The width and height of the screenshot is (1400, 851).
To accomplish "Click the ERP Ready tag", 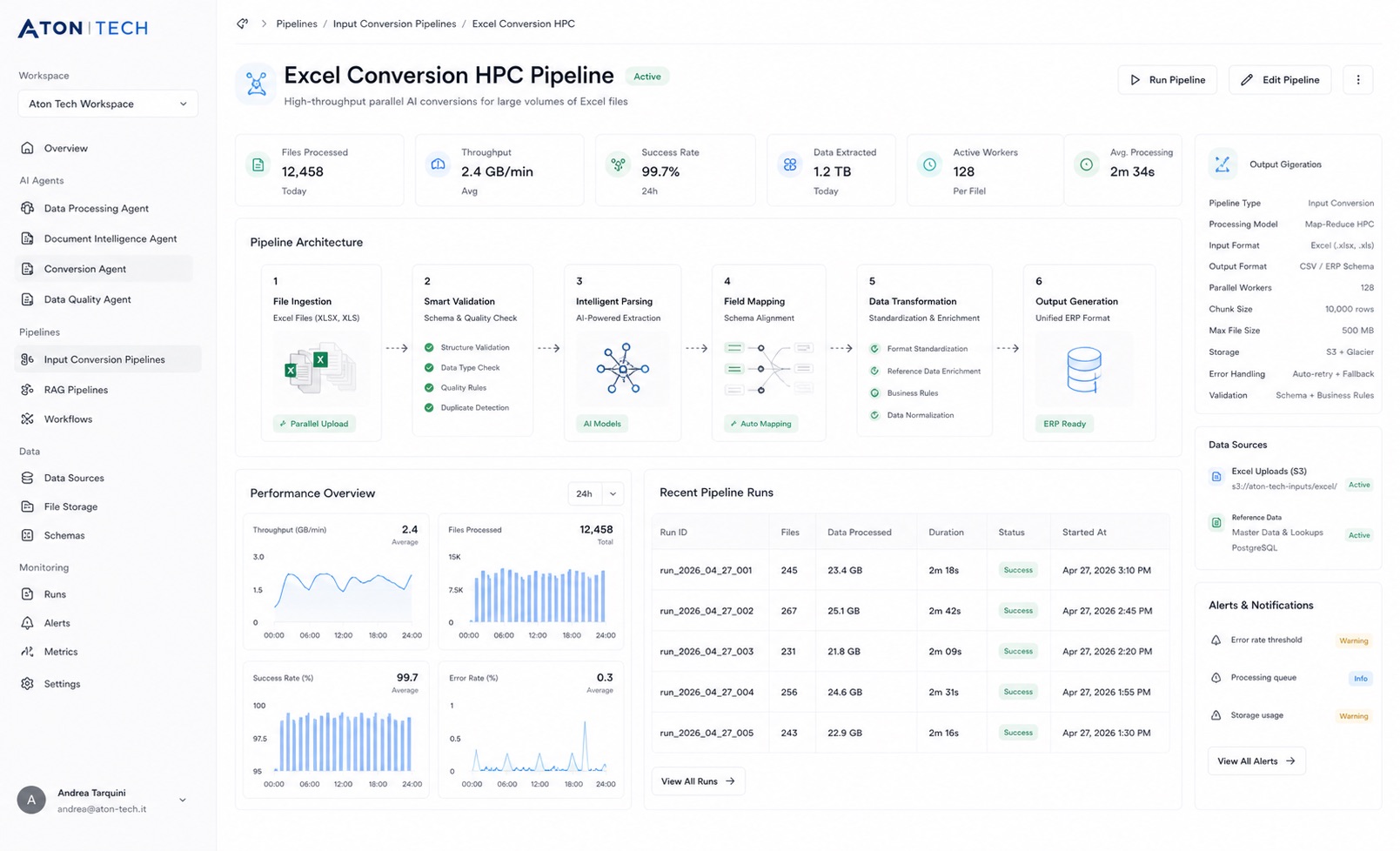I will 1065,424.
